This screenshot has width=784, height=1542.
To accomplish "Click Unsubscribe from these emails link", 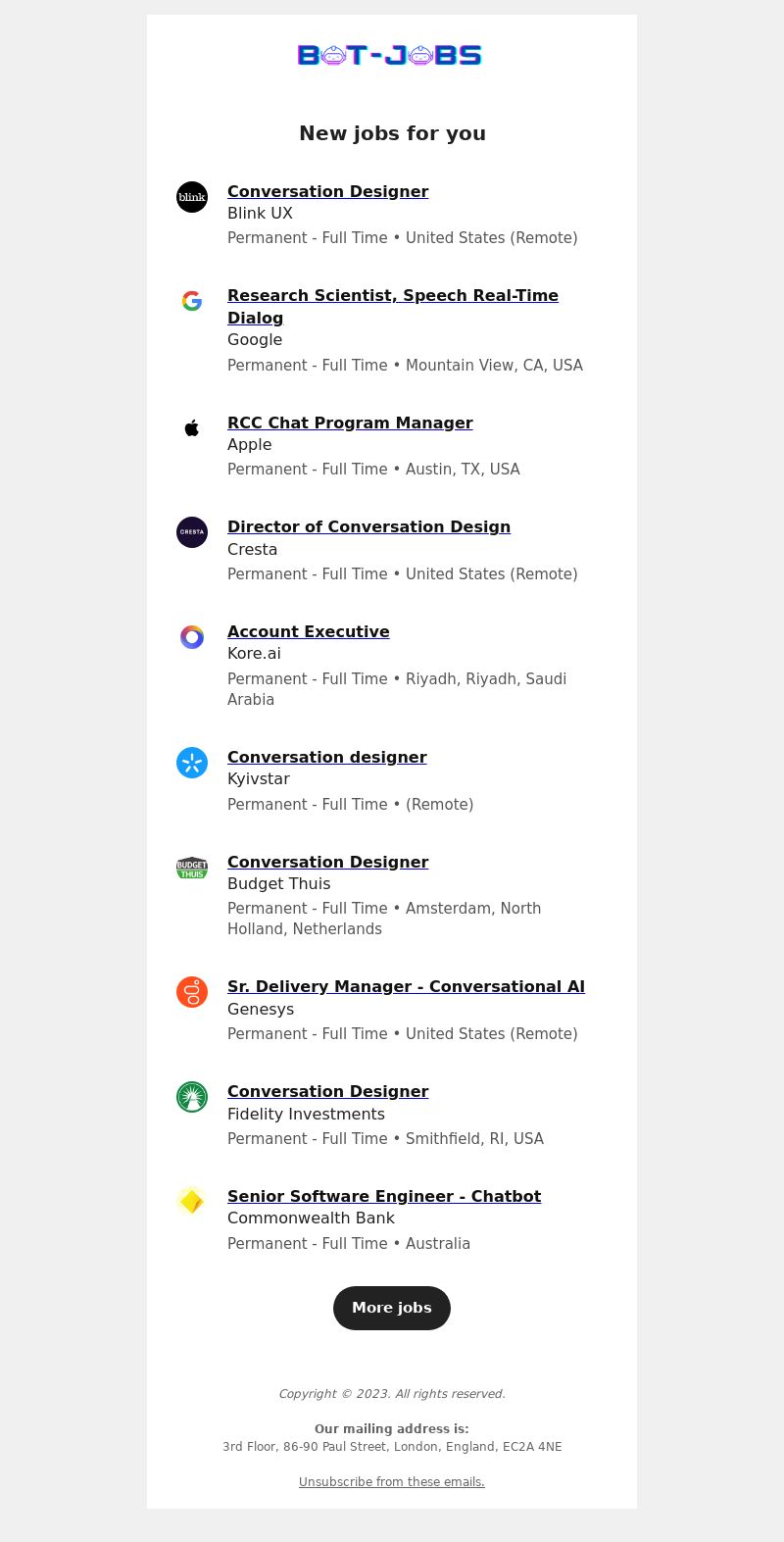I will click(x=392, y=1482).
